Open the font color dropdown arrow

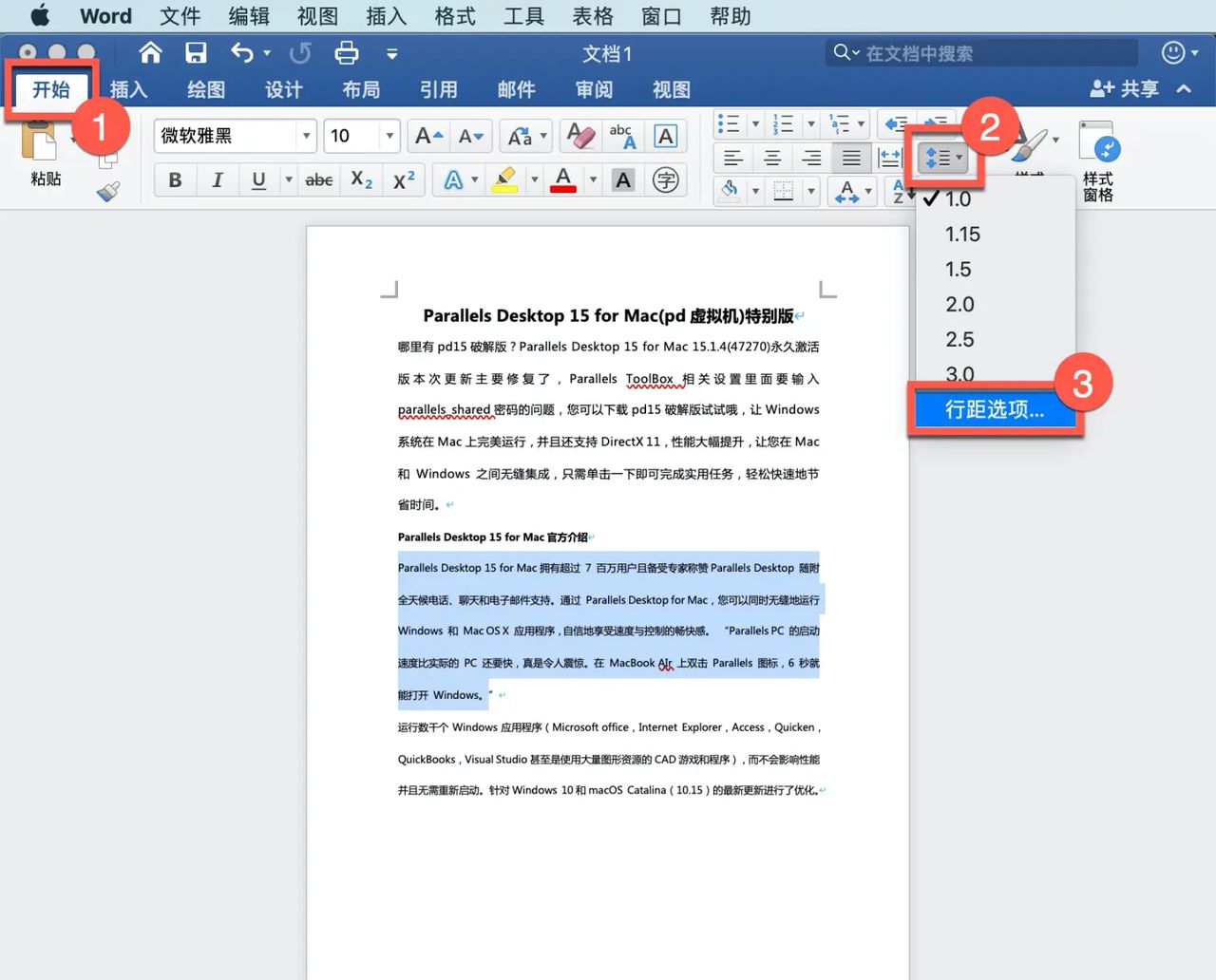pos(593,179)
